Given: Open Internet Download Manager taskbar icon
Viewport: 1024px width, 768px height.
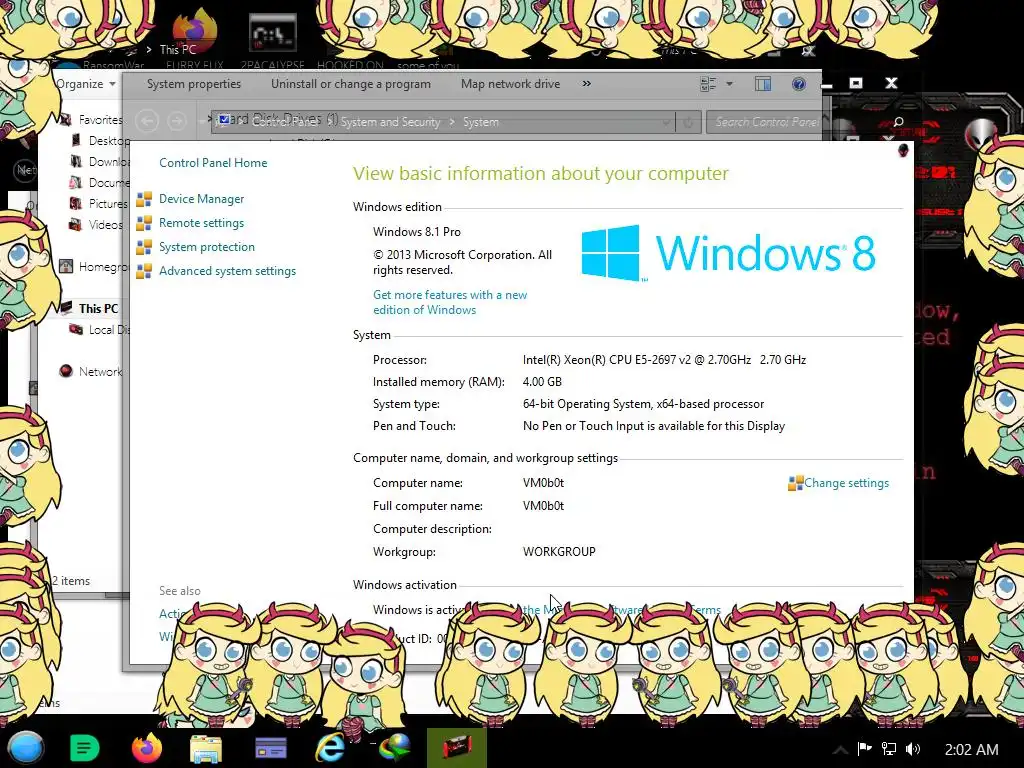Looking at the screenshot, I should click(x=394, y=748).
